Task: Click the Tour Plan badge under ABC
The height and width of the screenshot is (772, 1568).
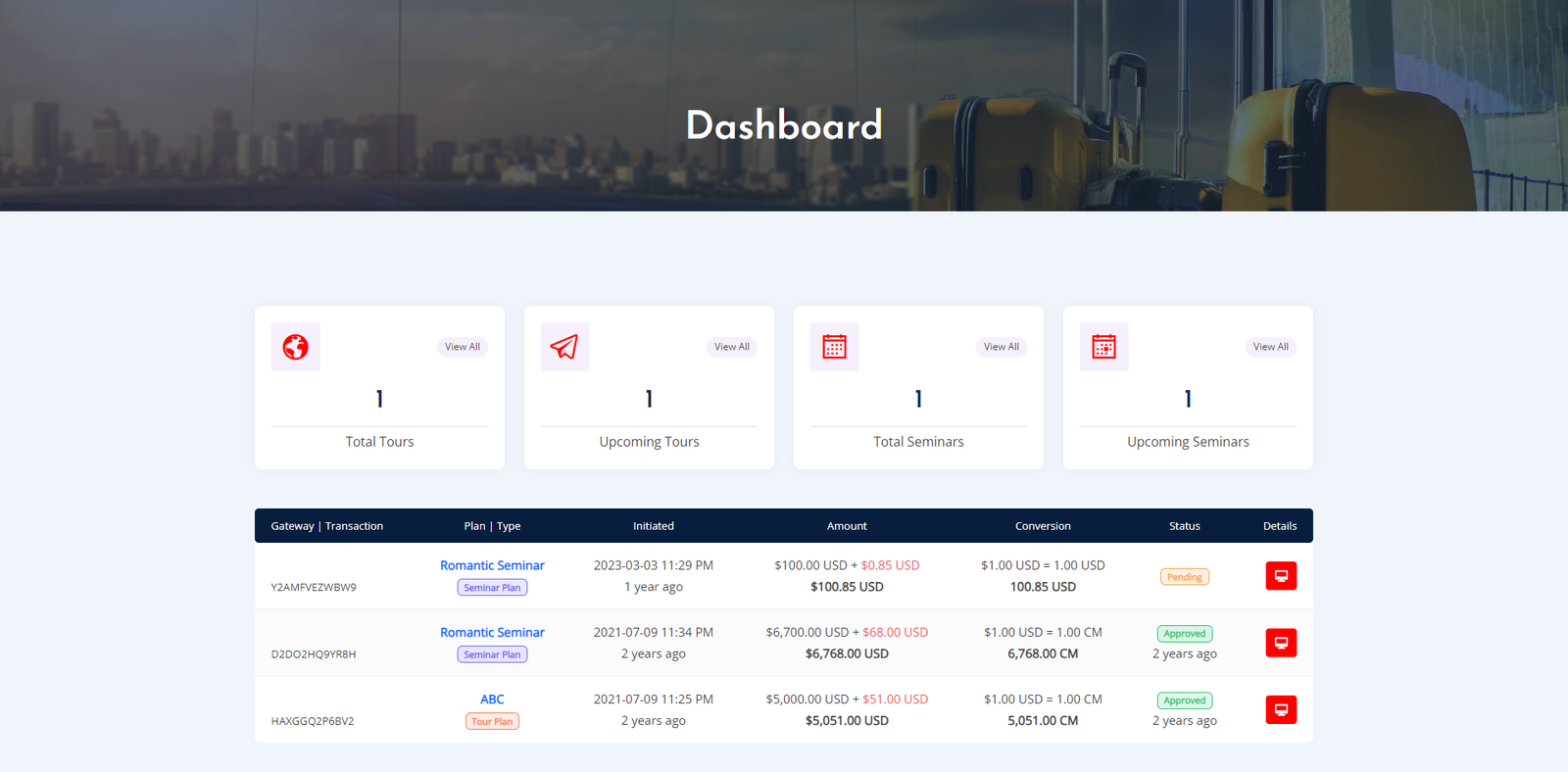Action: click(492, 721)
